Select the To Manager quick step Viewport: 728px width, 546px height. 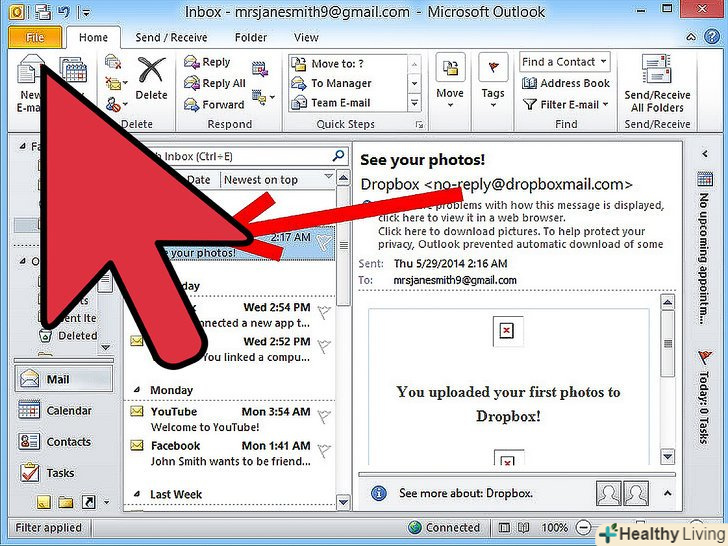pyautogui.click(x=347, y=83)
